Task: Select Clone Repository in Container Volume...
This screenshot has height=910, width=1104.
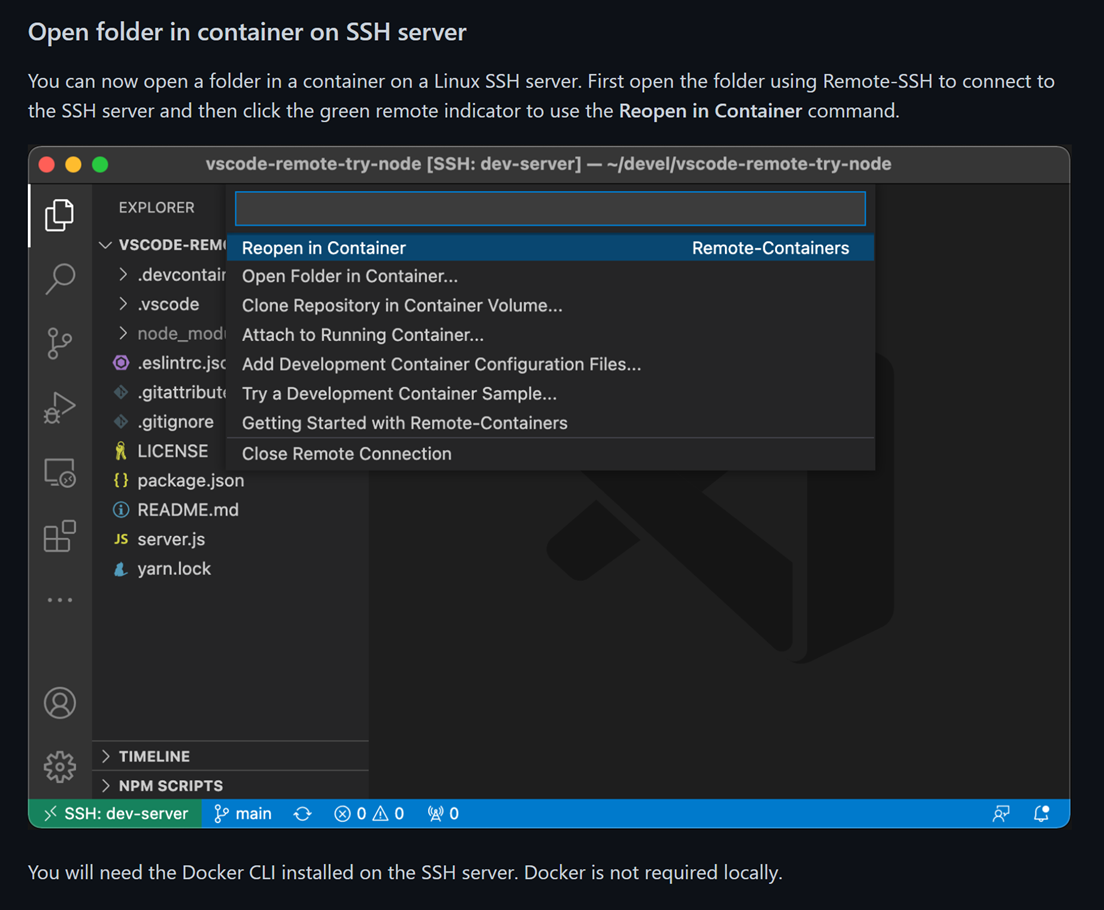Action: pyautogui.click(x=551, y=306)
